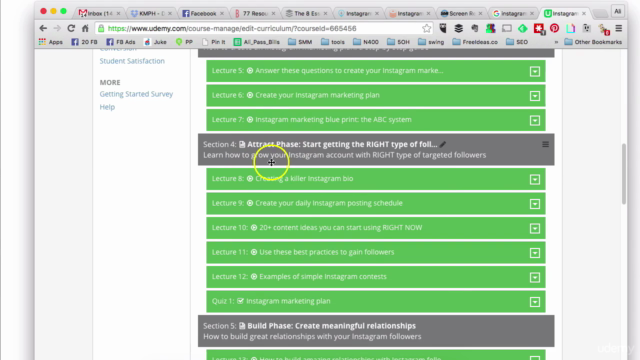Expand Lecture 5 with its dropdown arrow

pos(535,71)
